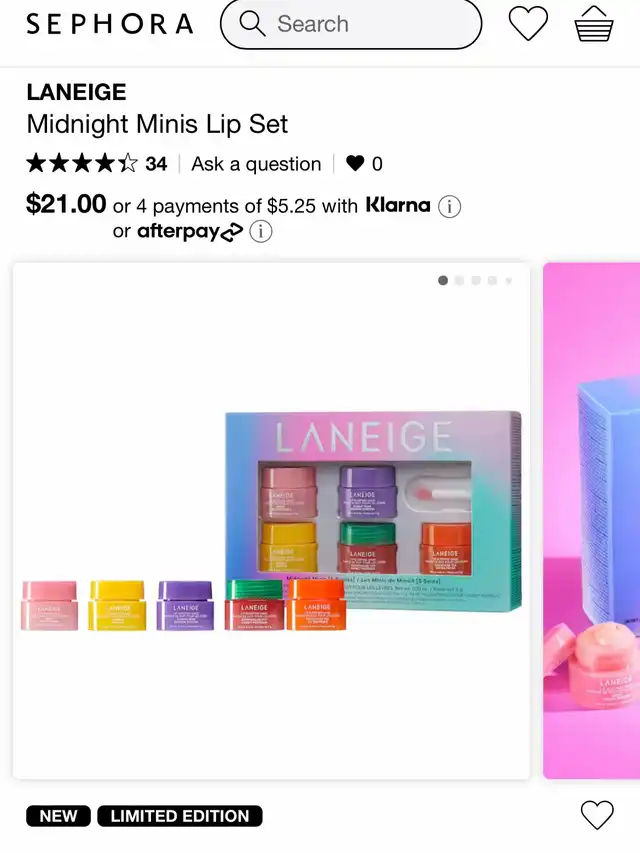Select the second carousel dot indicator
Screen dimensions: 640x853
[460, 281]
